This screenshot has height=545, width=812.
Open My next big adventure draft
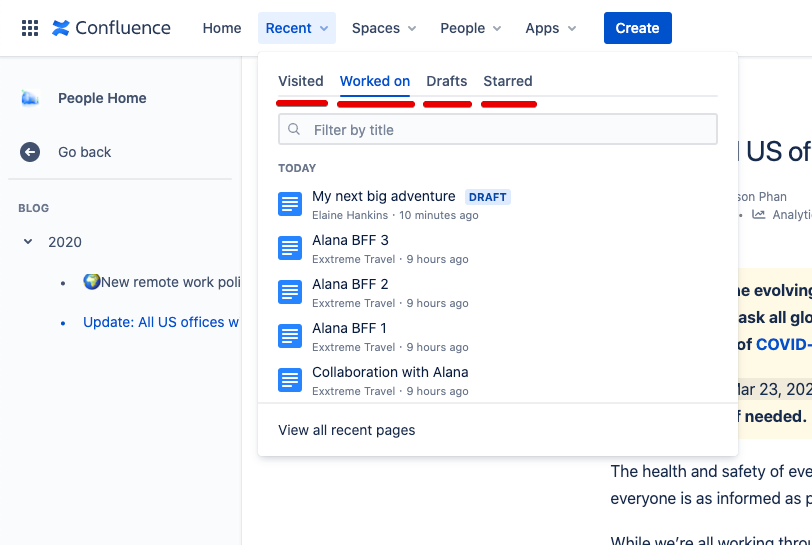384,196
